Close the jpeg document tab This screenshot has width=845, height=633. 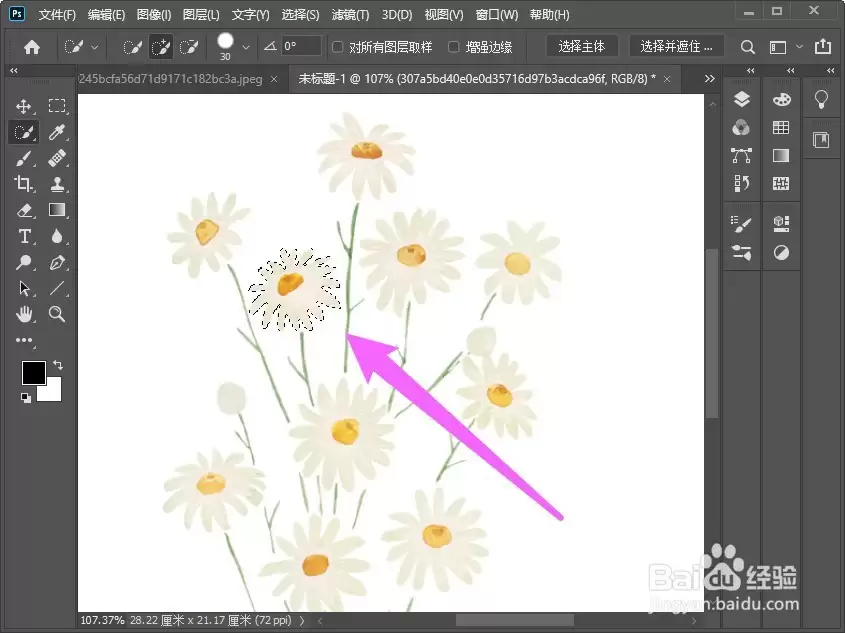click(274, 79)
